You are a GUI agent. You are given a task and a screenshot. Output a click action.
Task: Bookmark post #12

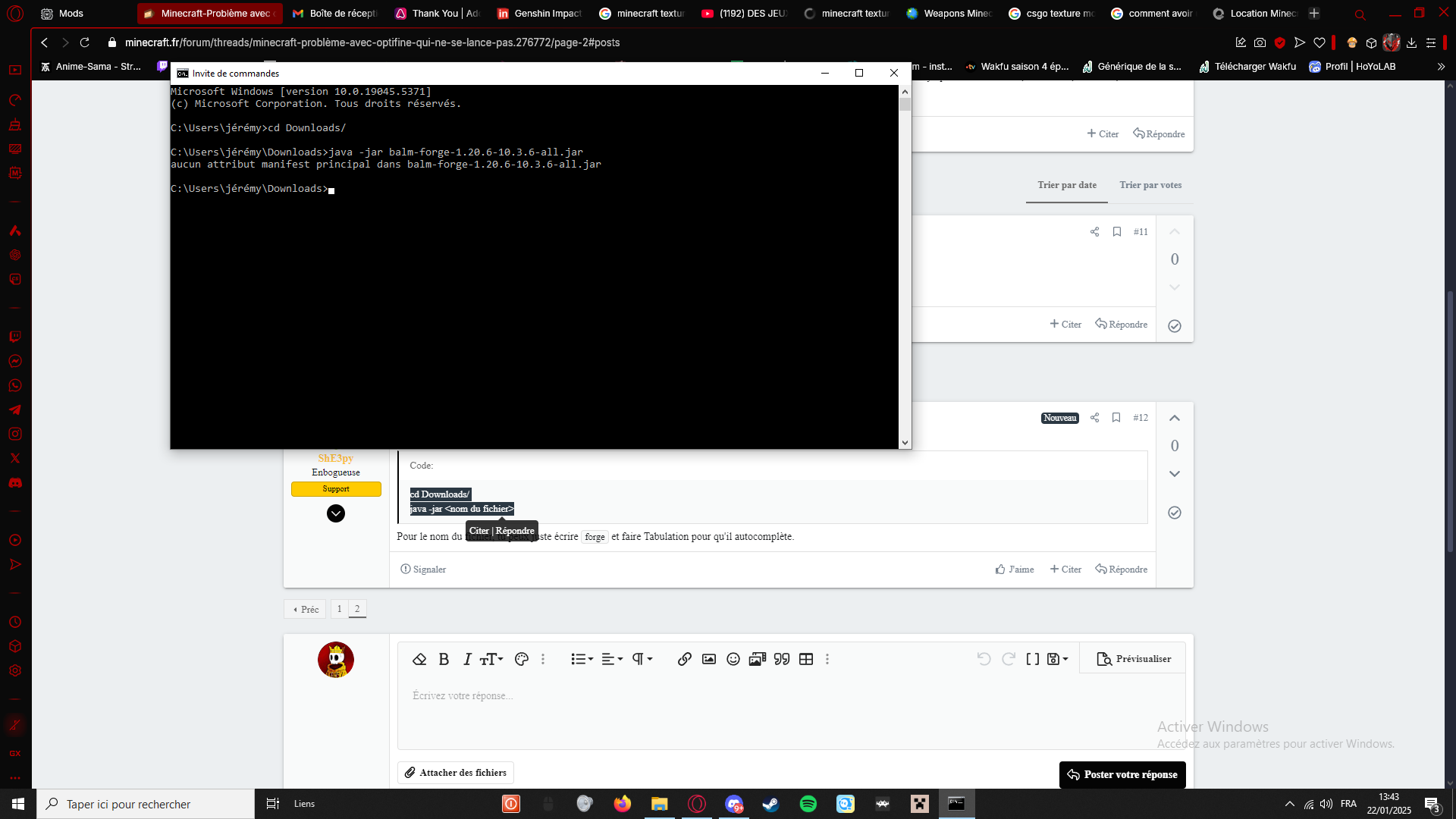1116,418
